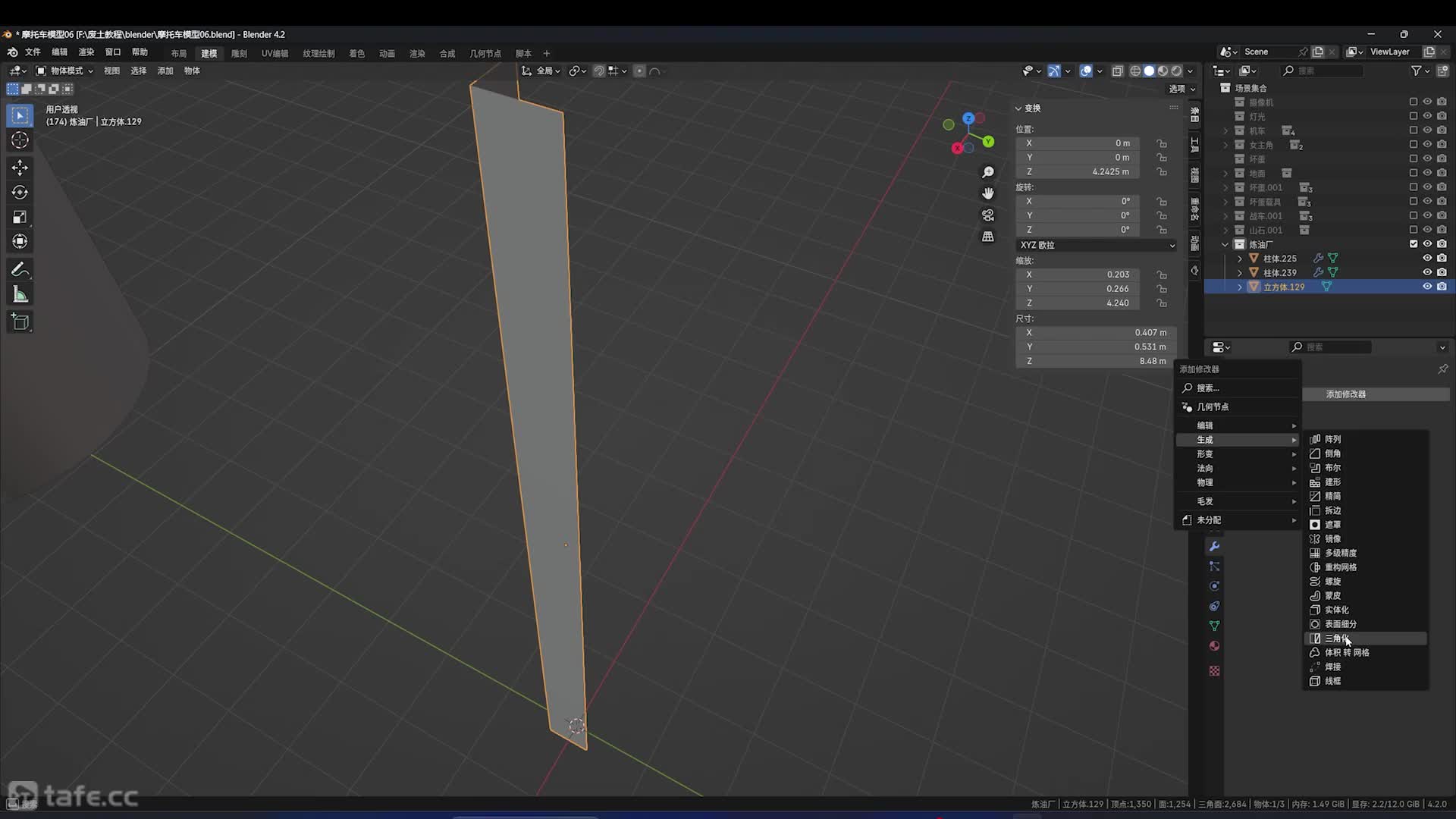Click the pan hand icon in viewport

[987, 193]
